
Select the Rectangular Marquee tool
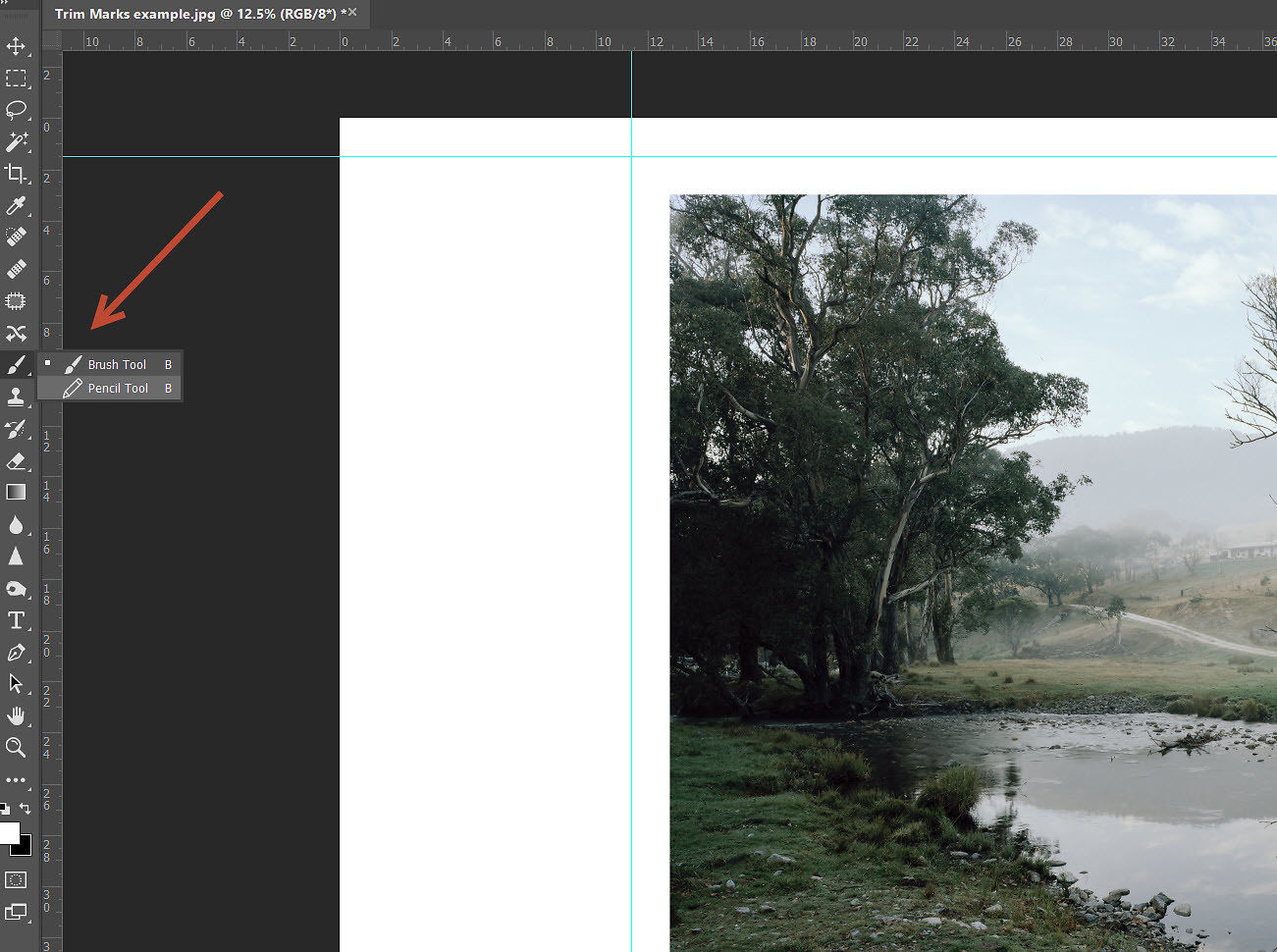[x=18, y=79]
